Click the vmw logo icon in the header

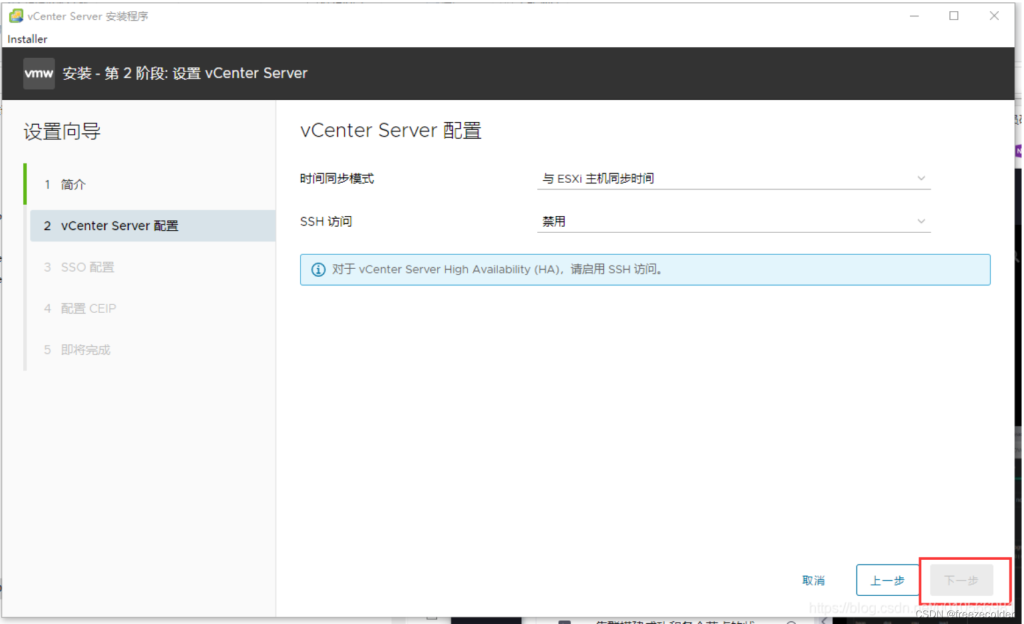click(x=38, y=73)
